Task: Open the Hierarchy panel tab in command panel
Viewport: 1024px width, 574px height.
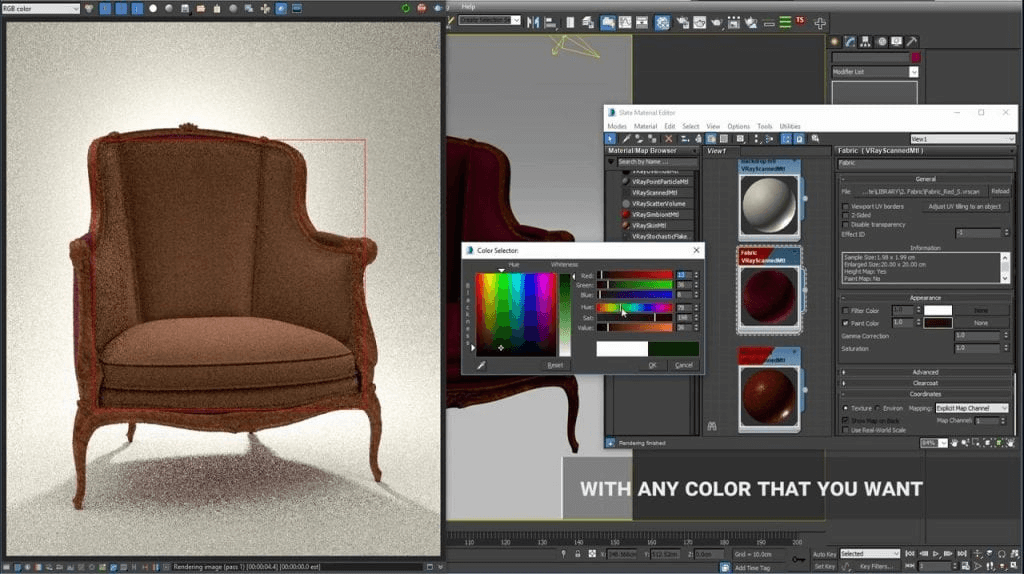Action: click(x=865, y=41)
